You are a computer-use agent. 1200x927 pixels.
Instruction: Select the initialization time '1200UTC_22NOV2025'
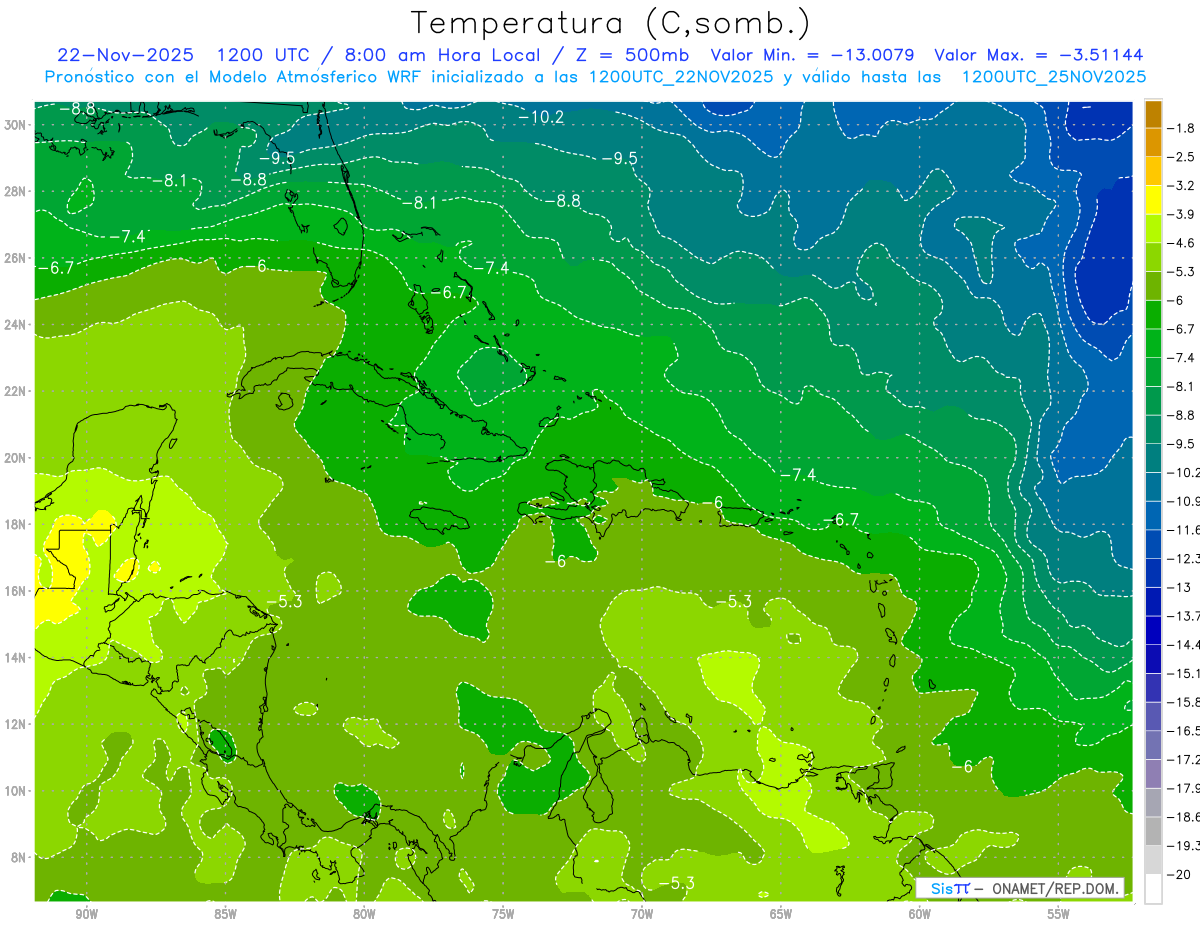[681, 77]
